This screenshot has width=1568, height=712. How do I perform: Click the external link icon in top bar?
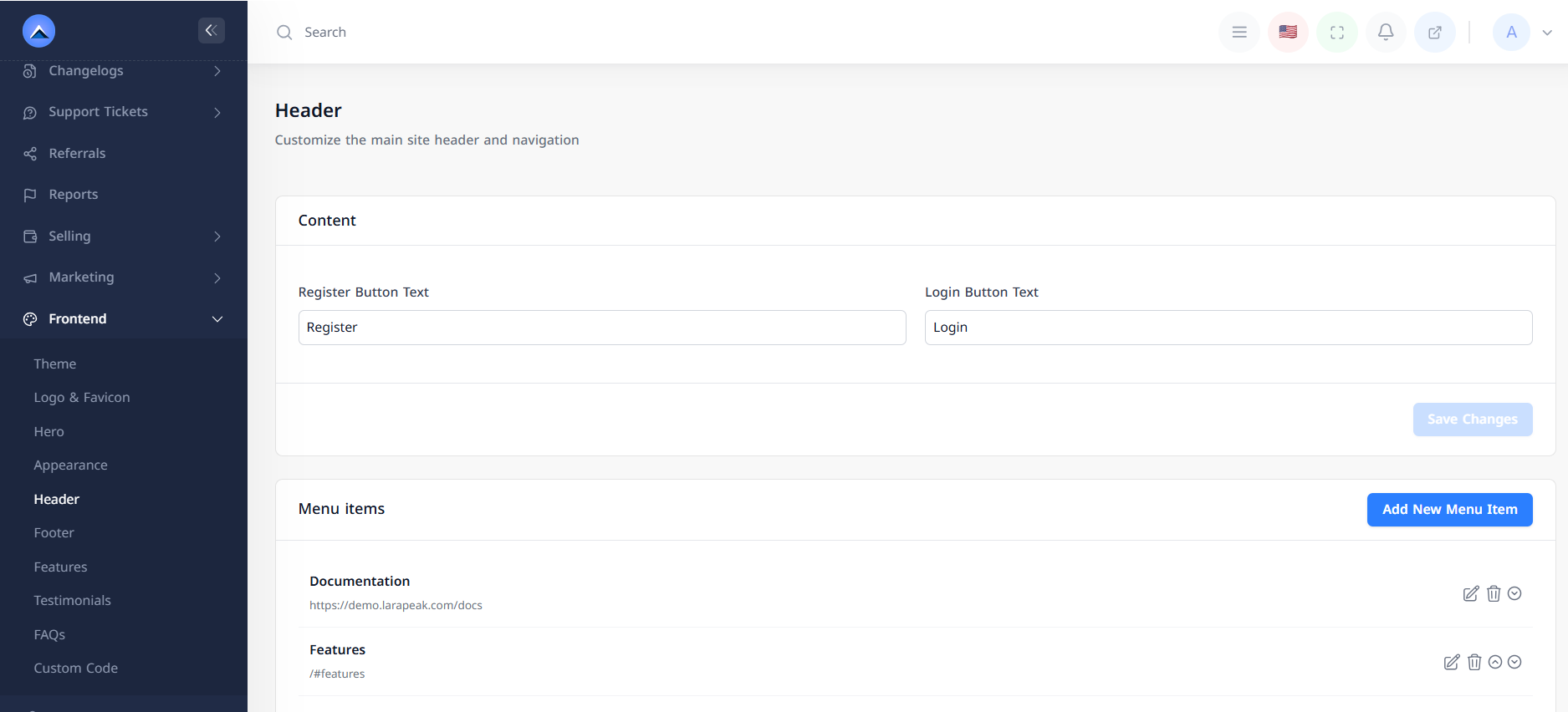pos(1435,33)
